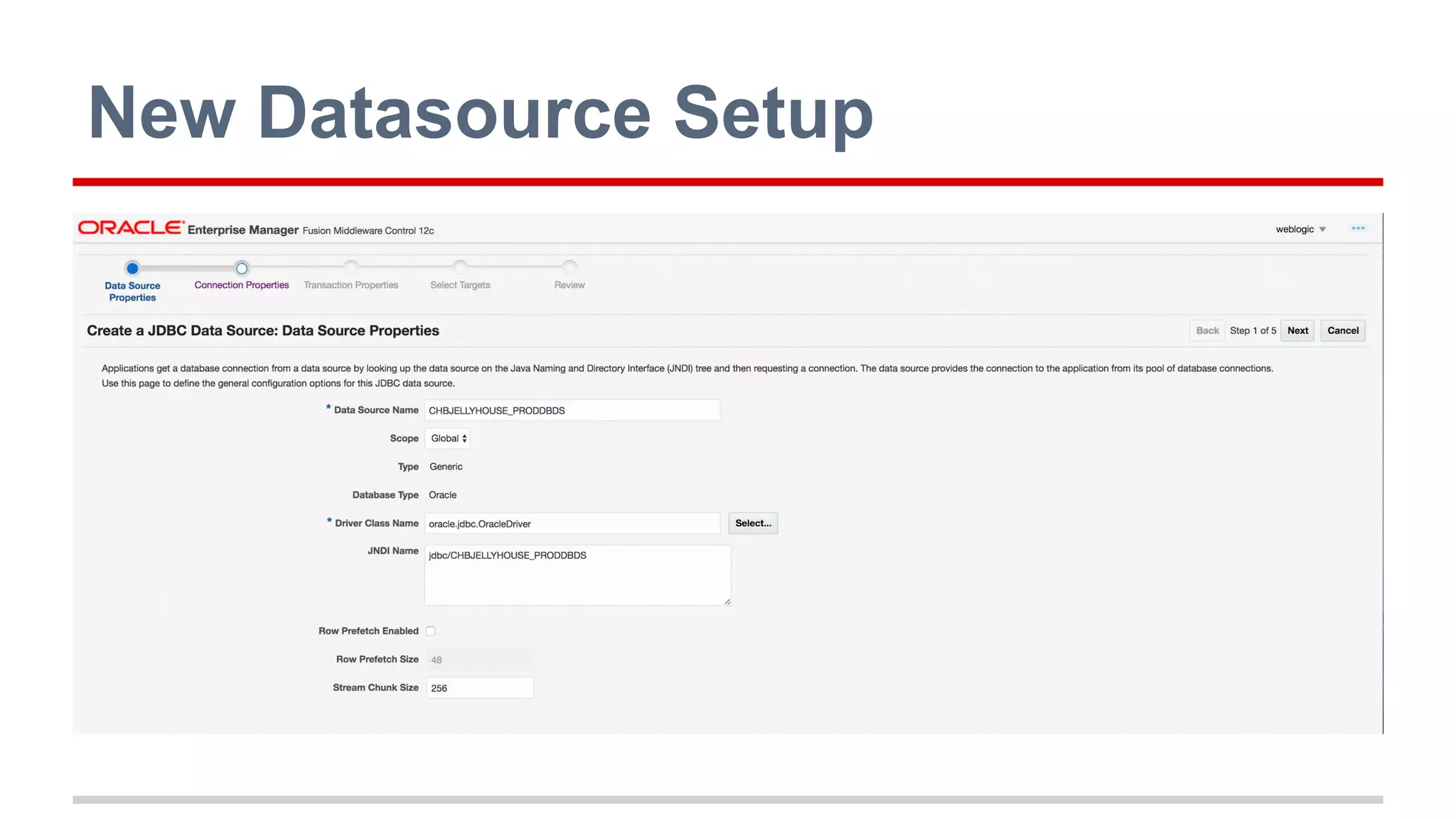The width and height of the screenshot is (1456, 819).
Task: Click the Next button
Action: (1297, 331)
